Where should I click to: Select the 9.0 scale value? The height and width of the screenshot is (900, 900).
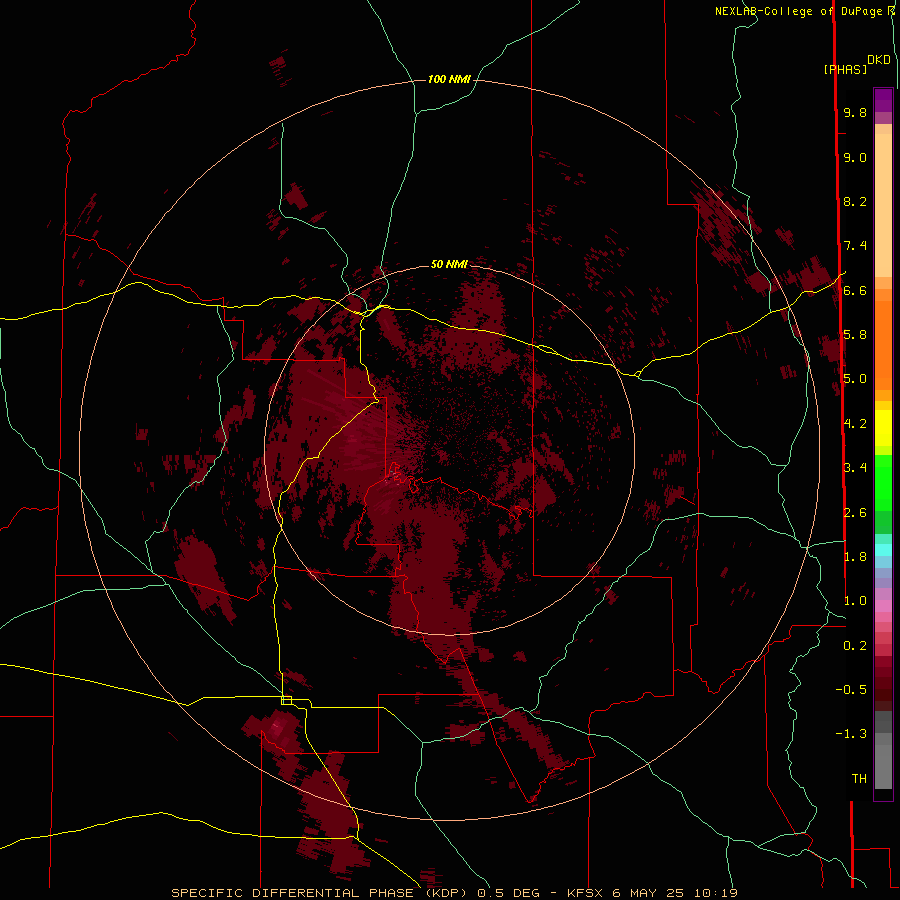point(855,158)
